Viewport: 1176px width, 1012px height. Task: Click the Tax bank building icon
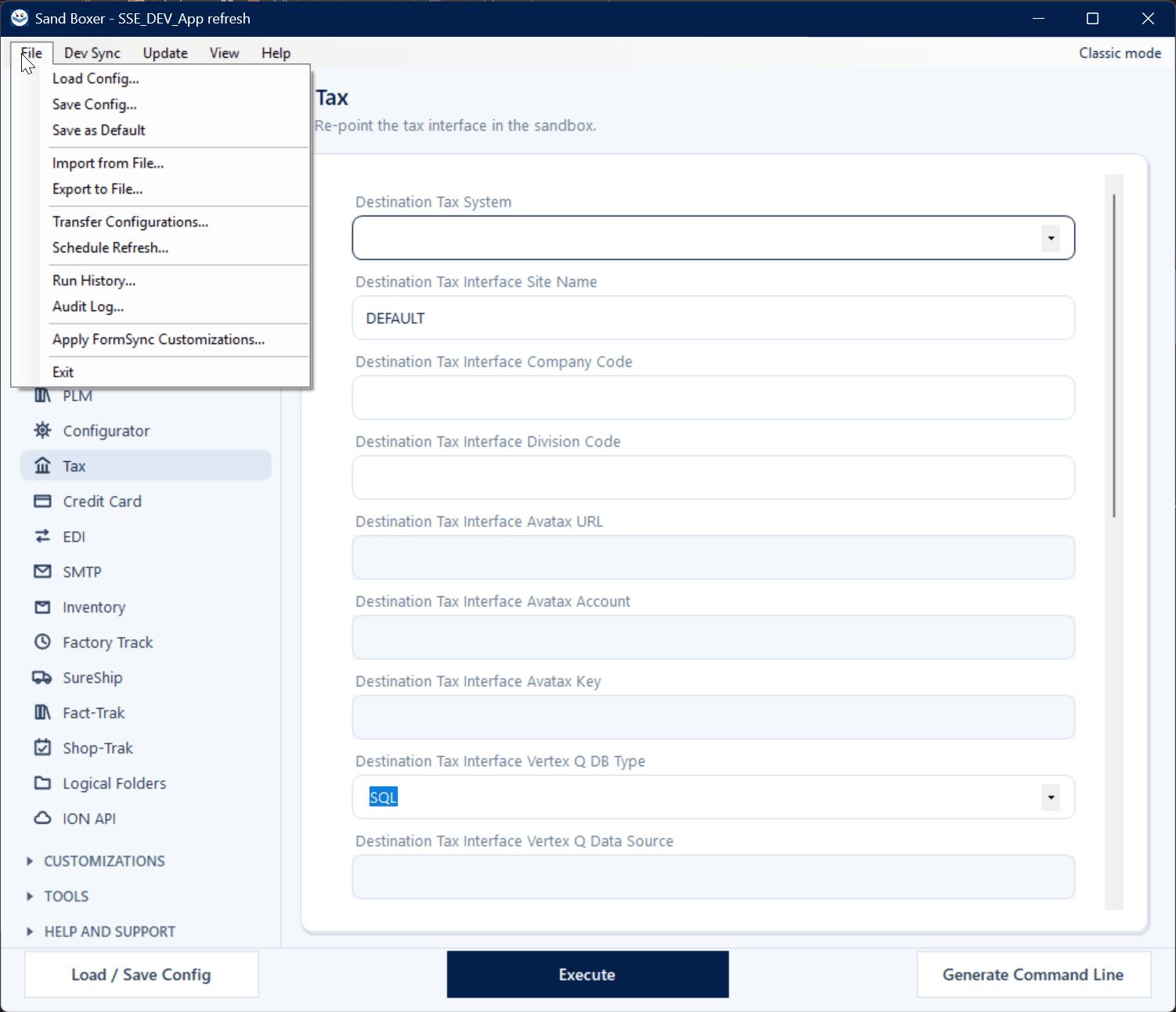[42, 465]
